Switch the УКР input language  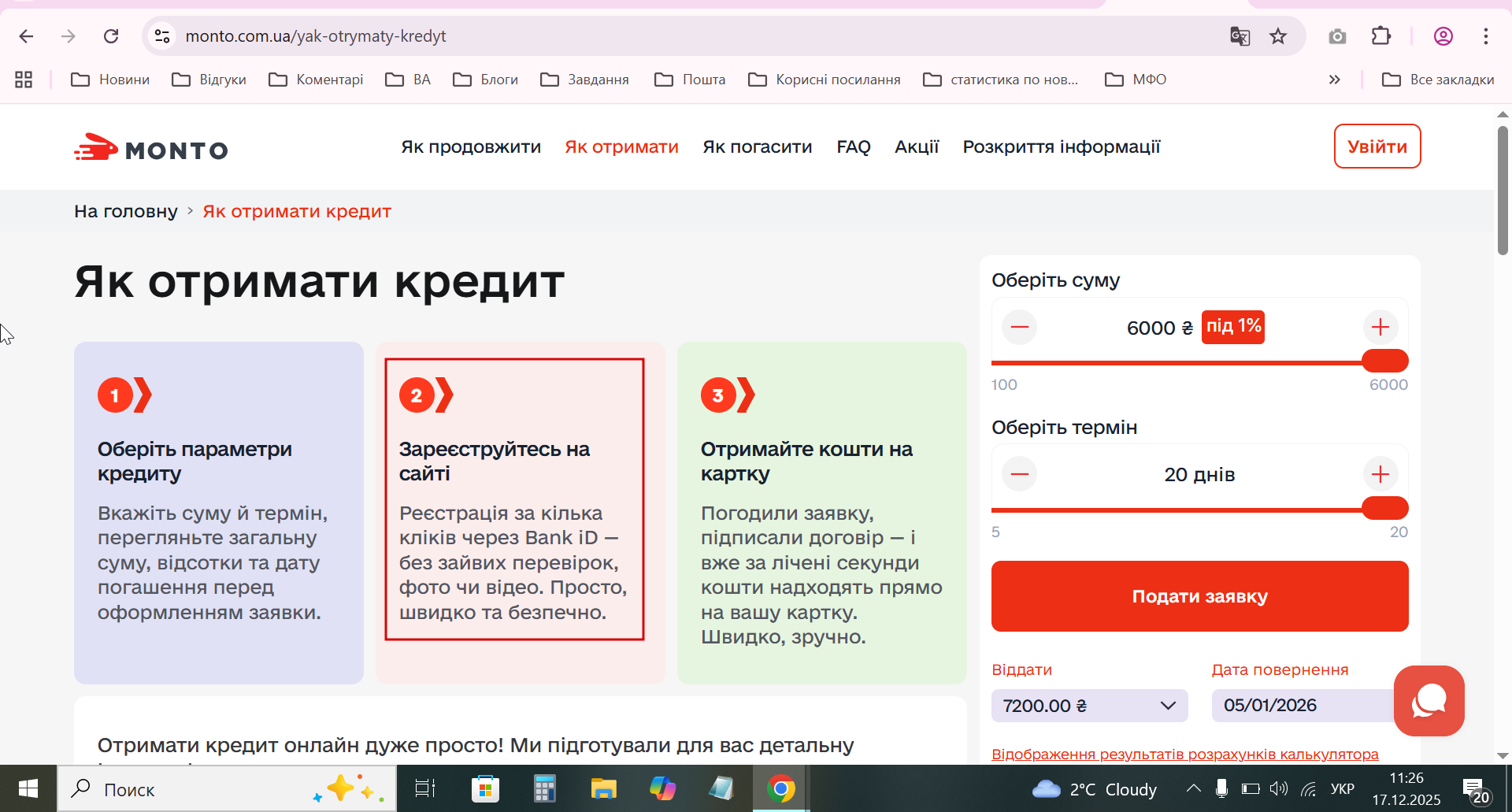pyautogui.click(x=1342, y=788)
